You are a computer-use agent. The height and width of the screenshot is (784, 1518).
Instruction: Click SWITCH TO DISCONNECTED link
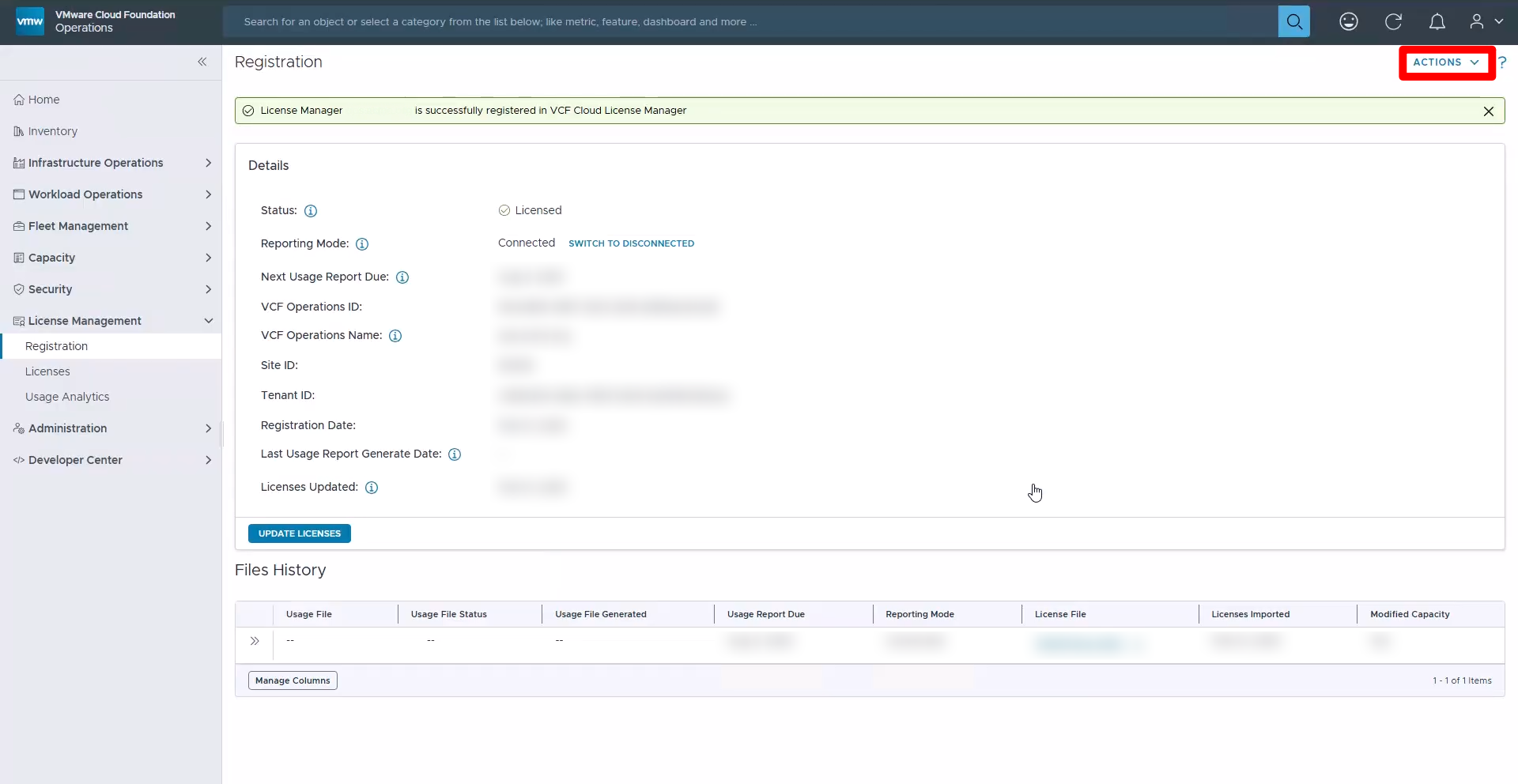click(631, 243)
